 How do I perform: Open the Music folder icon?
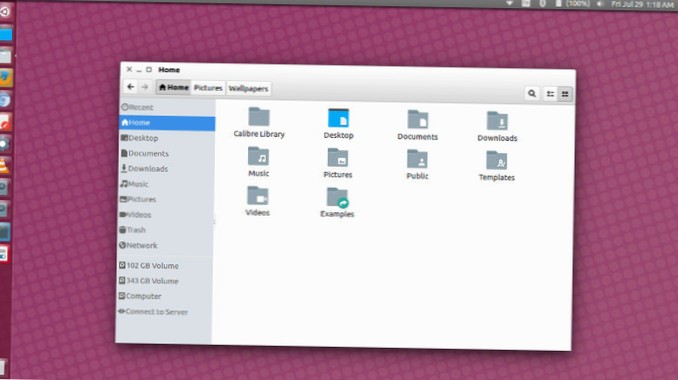tap(259, 156)
